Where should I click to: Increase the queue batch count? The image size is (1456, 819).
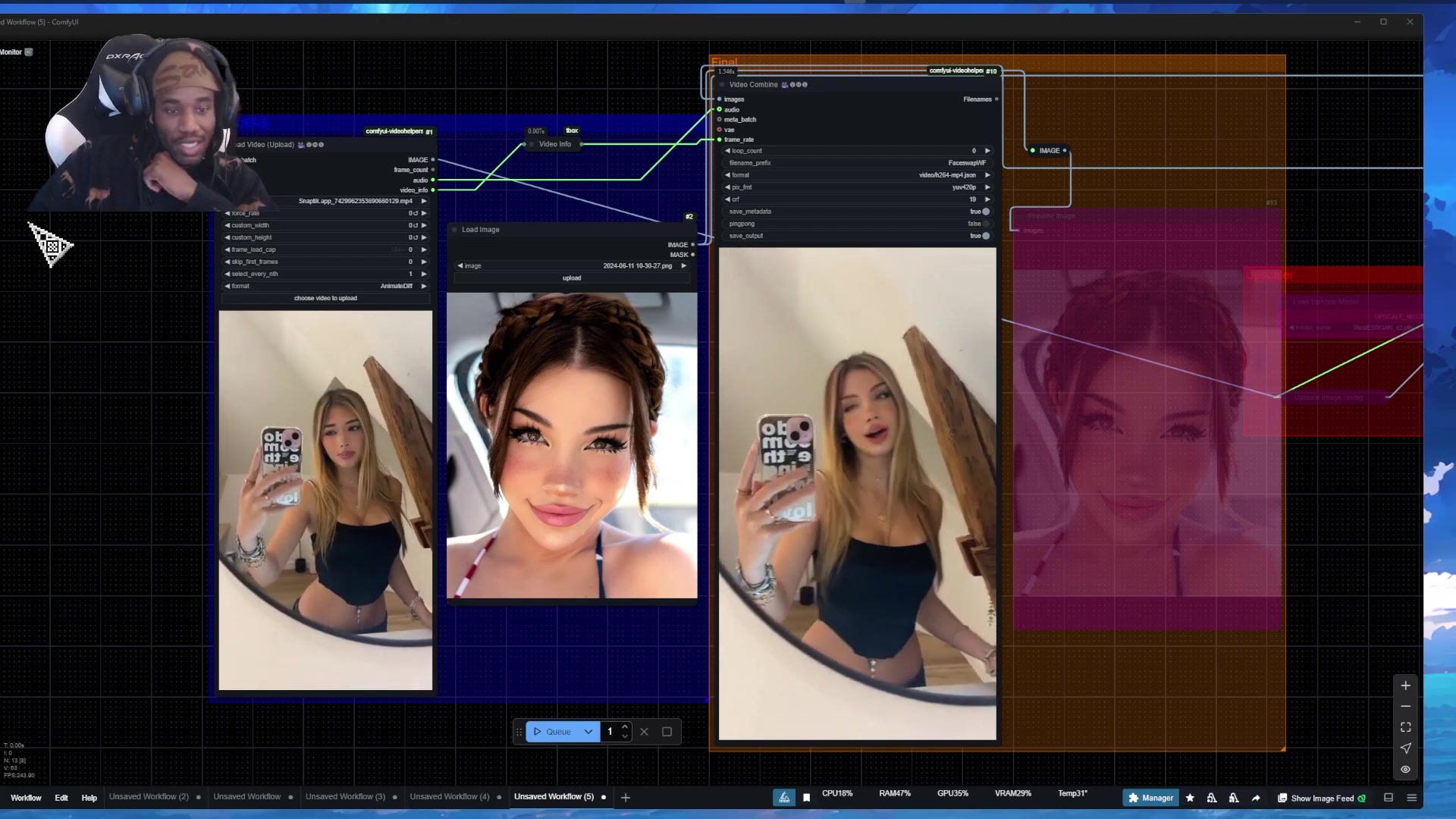point(625,727)
